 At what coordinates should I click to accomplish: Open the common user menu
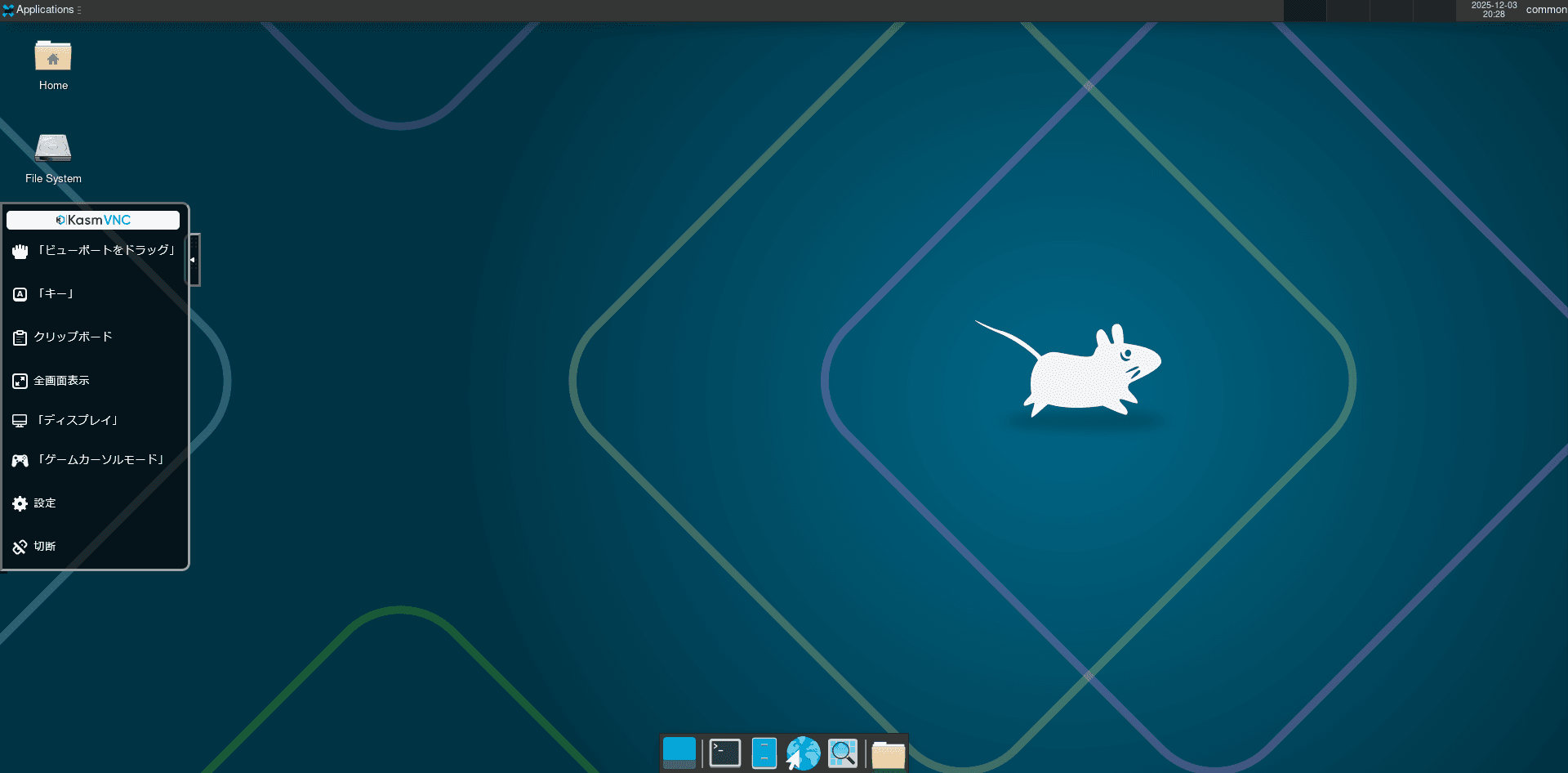pos(1546,10)
